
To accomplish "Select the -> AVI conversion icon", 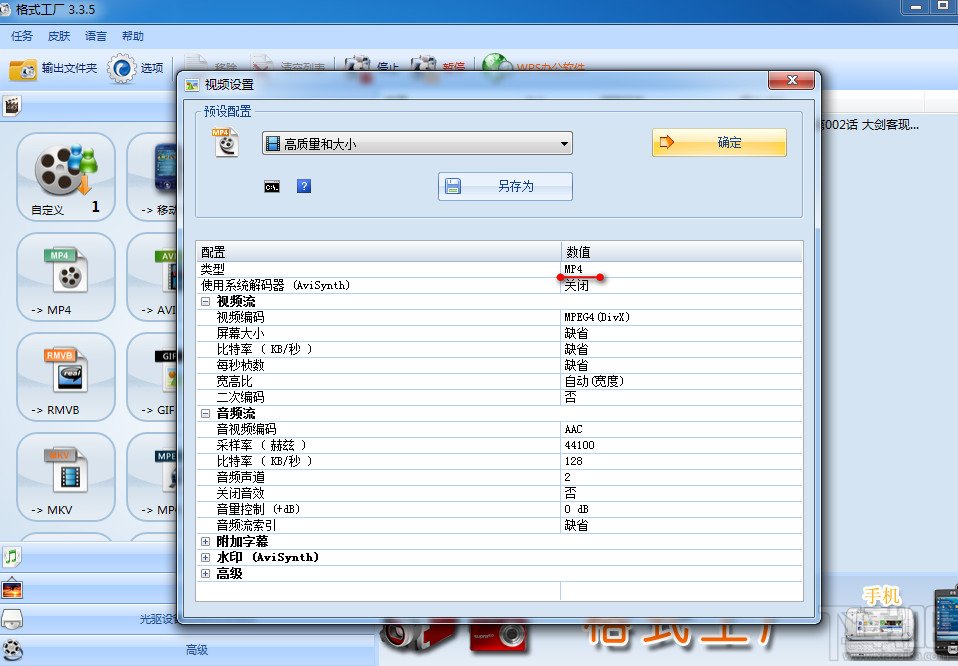I will (165, 270).
